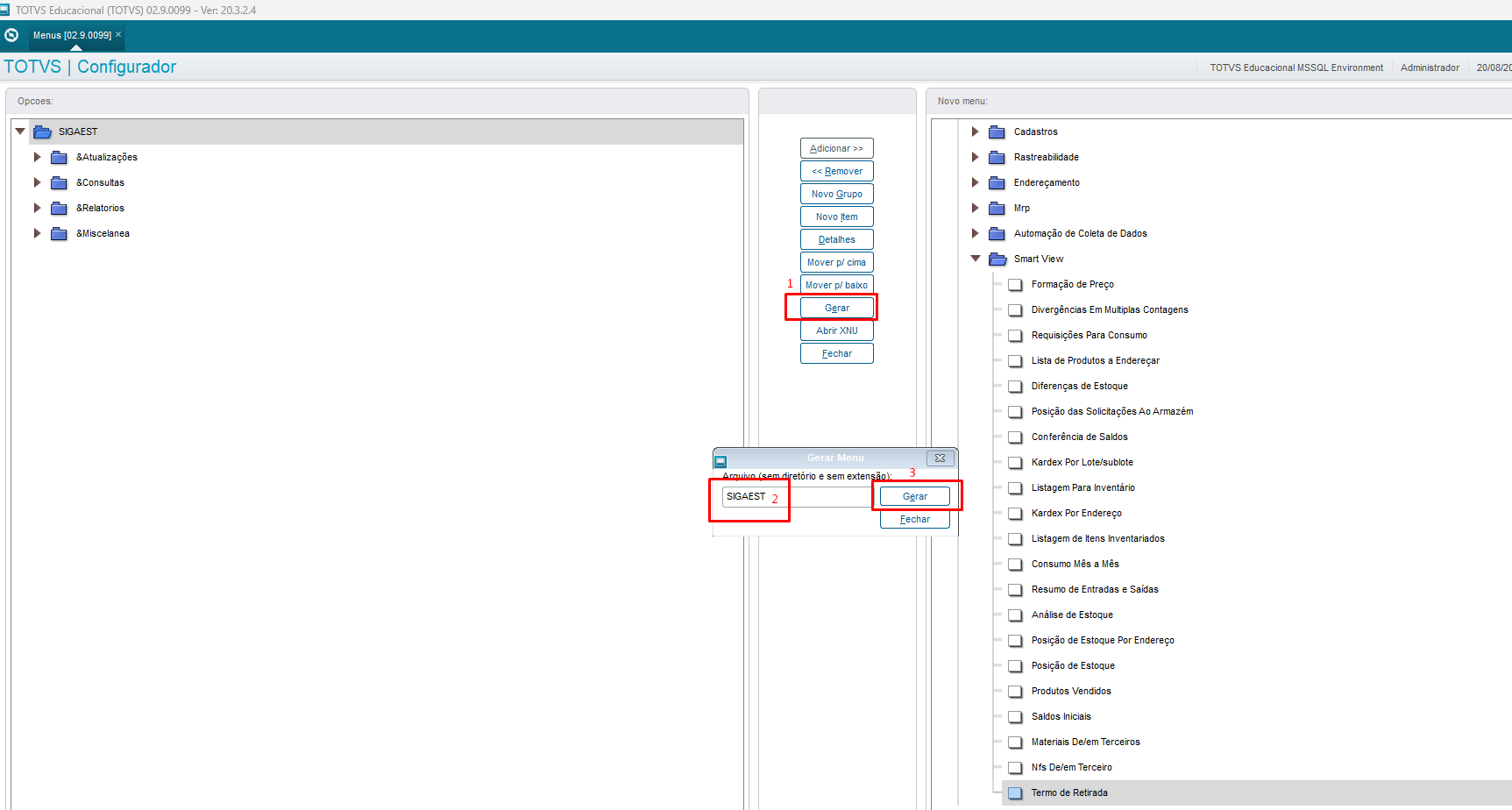This screenshot has height=810, width=1512.
Task: Click Conferência de Saldos item icon
Action: 1015,437
